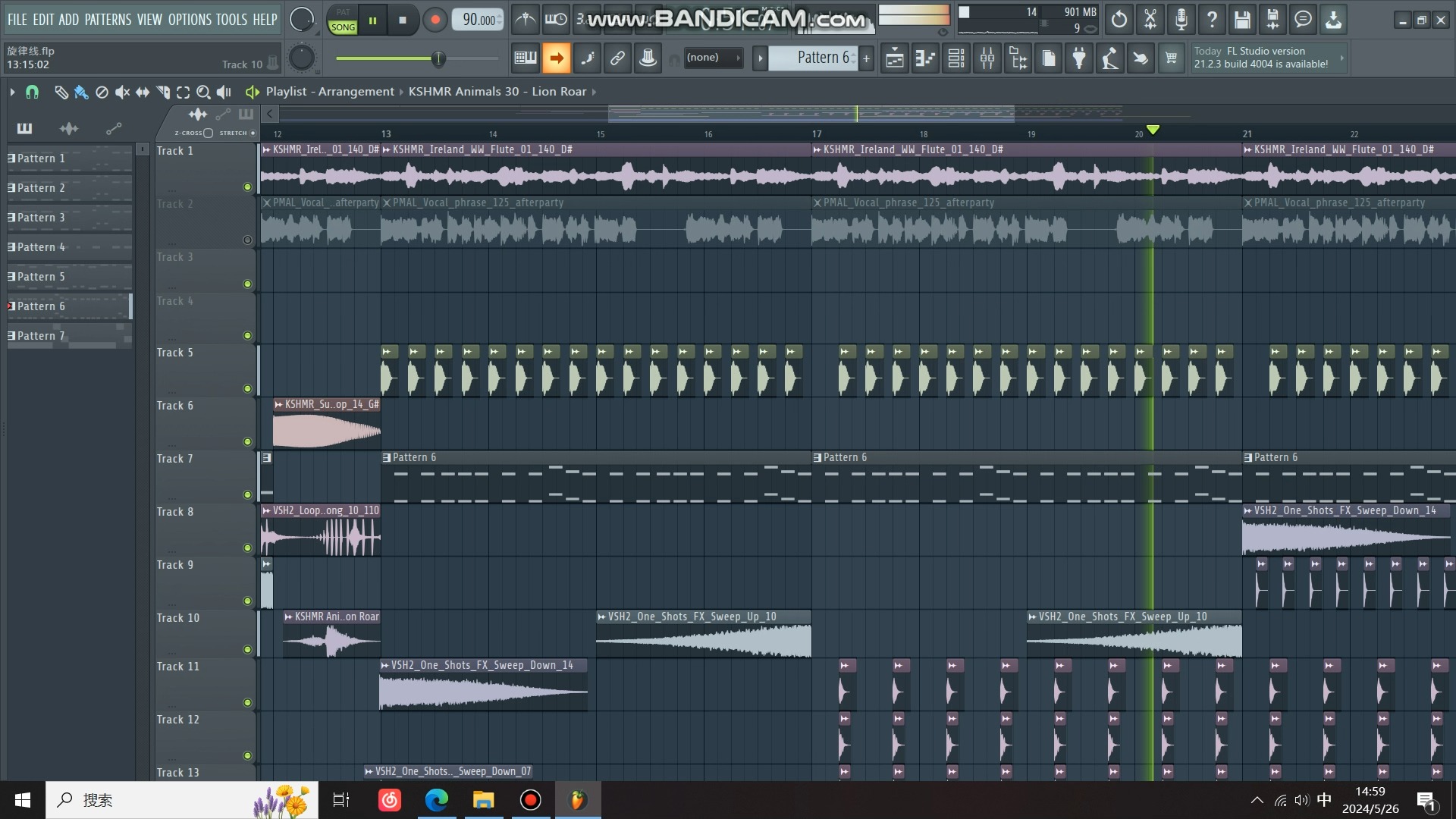The width and height of the screenshot is (1456, 819).
Task: Open the Mixer view icon
Action: click(x=987, y=58)
